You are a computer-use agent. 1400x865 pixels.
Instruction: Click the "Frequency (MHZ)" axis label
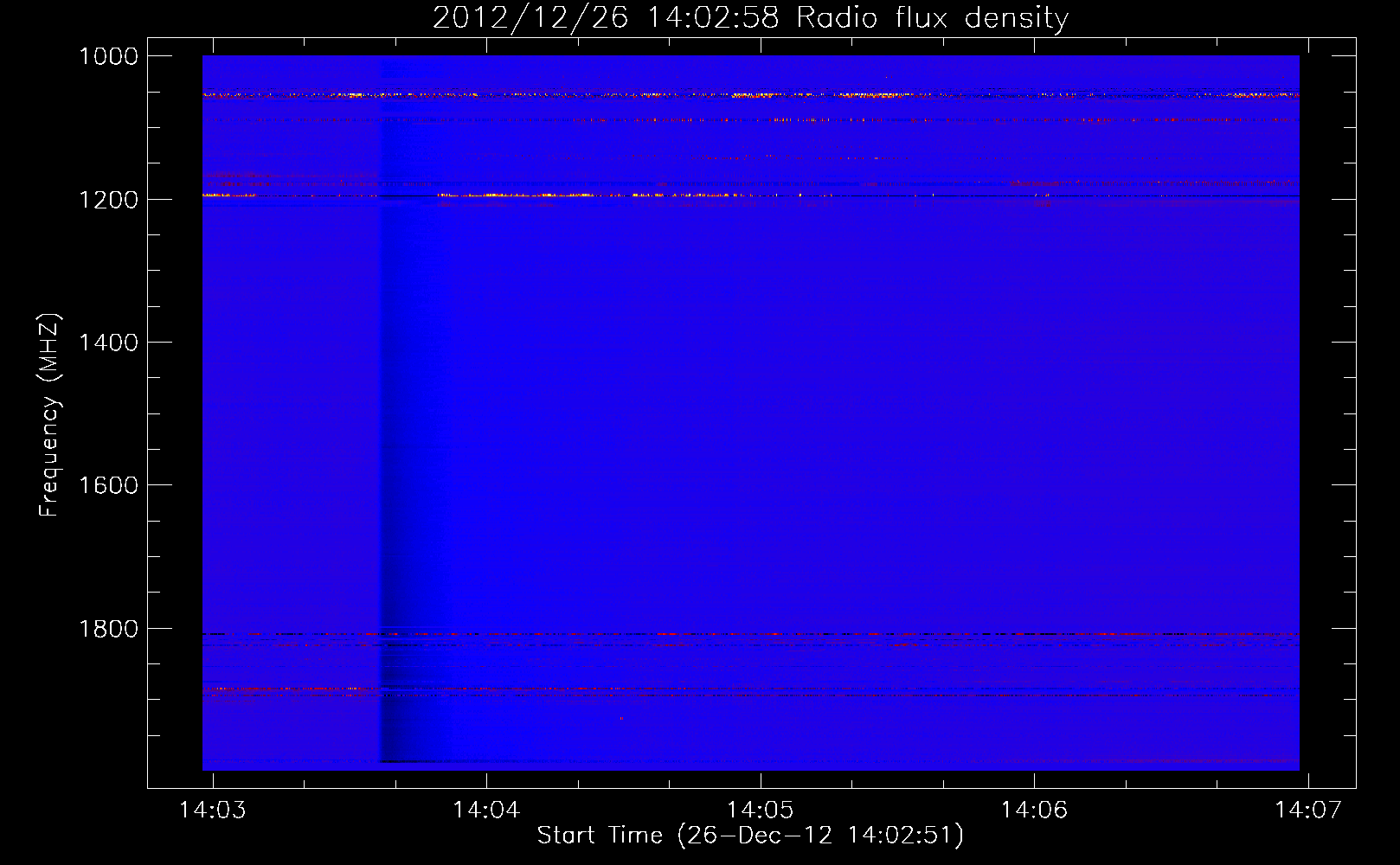50,415
